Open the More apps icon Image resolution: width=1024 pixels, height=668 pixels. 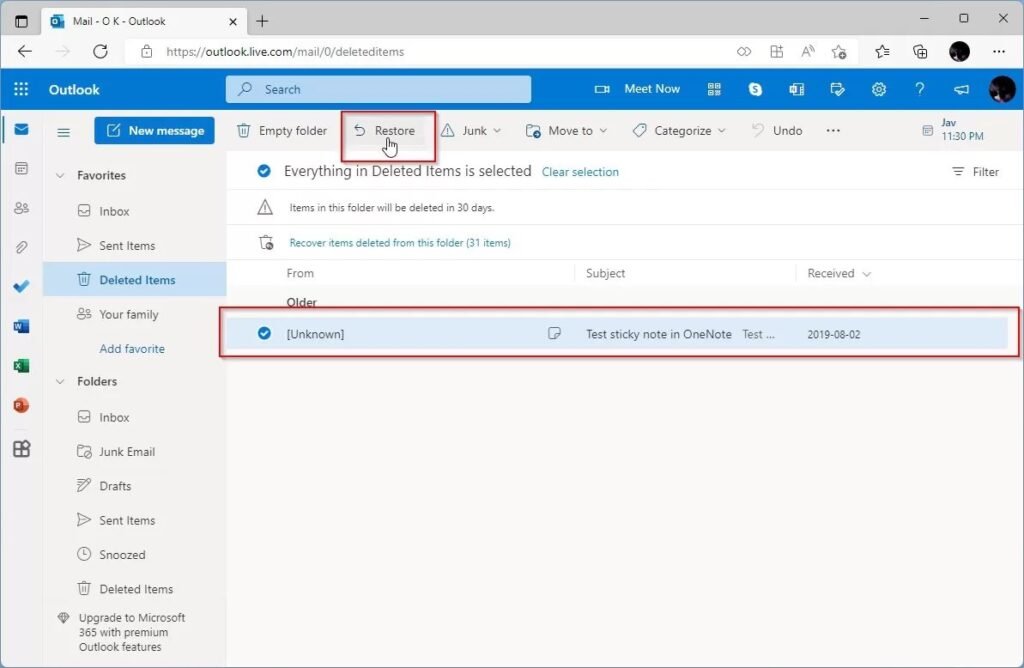click(x=21, y=449)
